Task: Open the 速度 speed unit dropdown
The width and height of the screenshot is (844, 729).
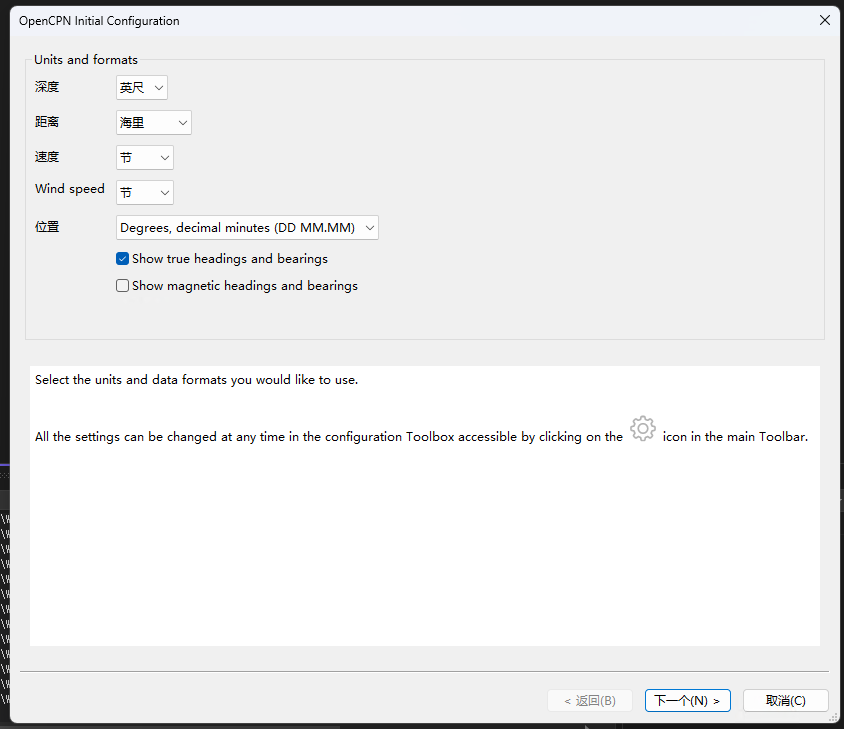Action: [145, 158]
